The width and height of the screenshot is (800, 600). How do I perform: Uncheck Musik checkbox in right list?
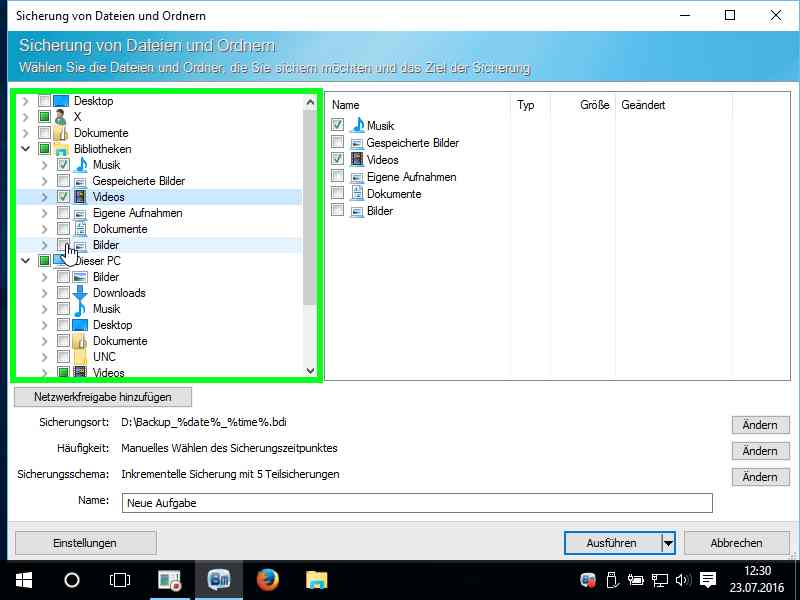(x=337, y=124)
